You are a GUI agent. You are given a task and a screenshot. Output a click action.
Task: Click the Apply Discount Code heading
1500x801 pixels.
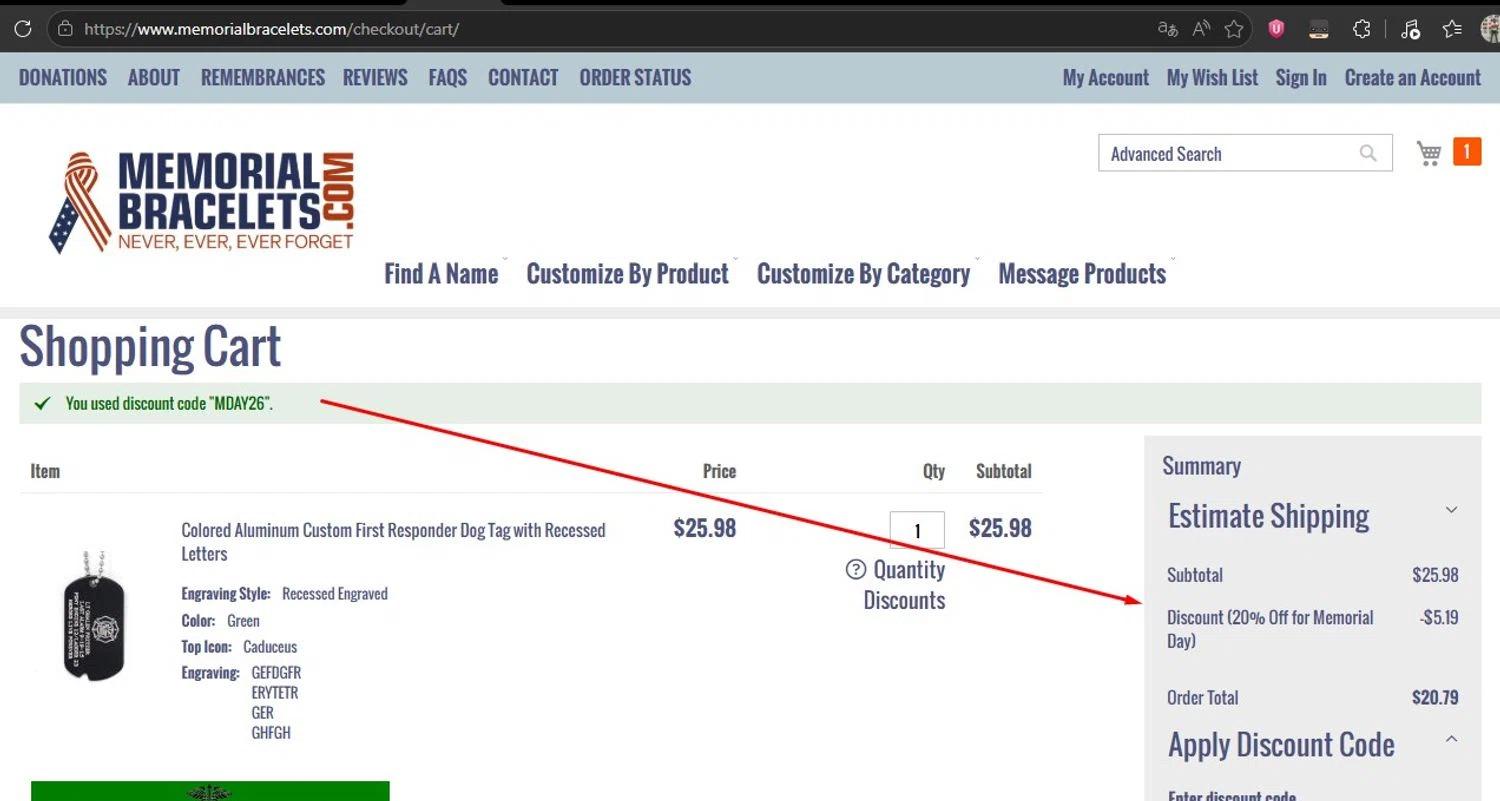1281,745
